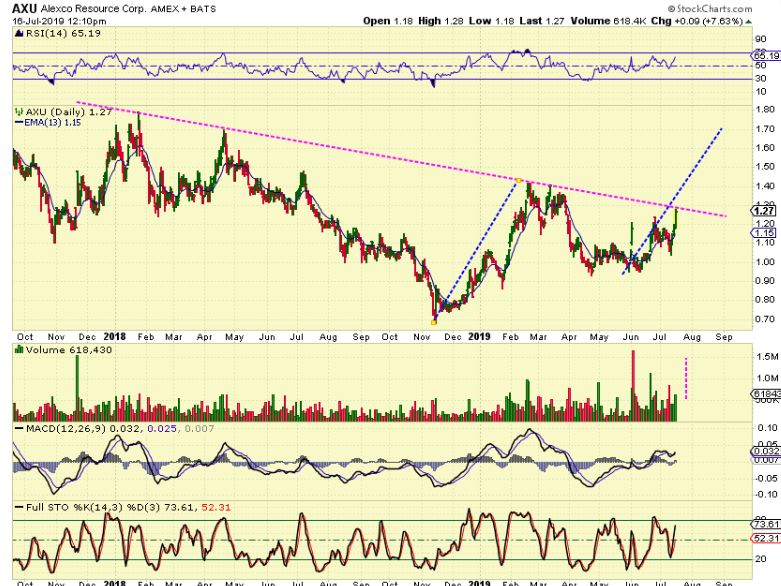781x586 pixels.
Task: Click the Volume 618.4K header value
Action: pyautogui.click(x=609, y=21)
